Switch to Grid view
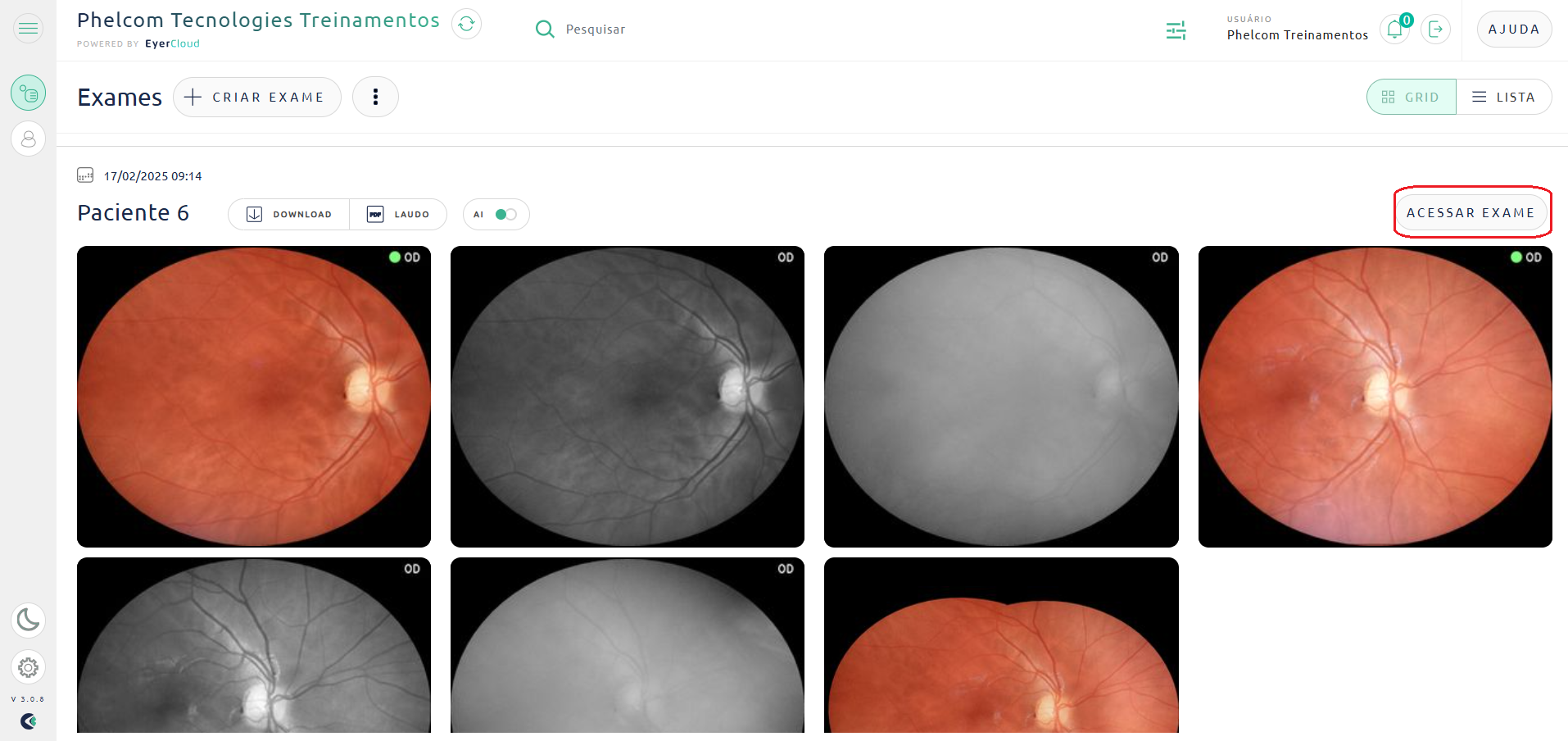Screen dimensions: 1568x741 pos(1411,97)
